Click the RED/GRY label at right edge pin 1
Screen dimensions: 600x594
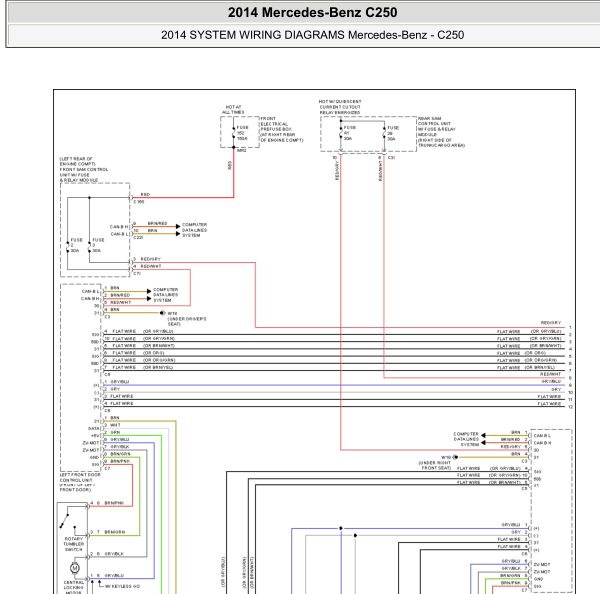coord(551,323)
